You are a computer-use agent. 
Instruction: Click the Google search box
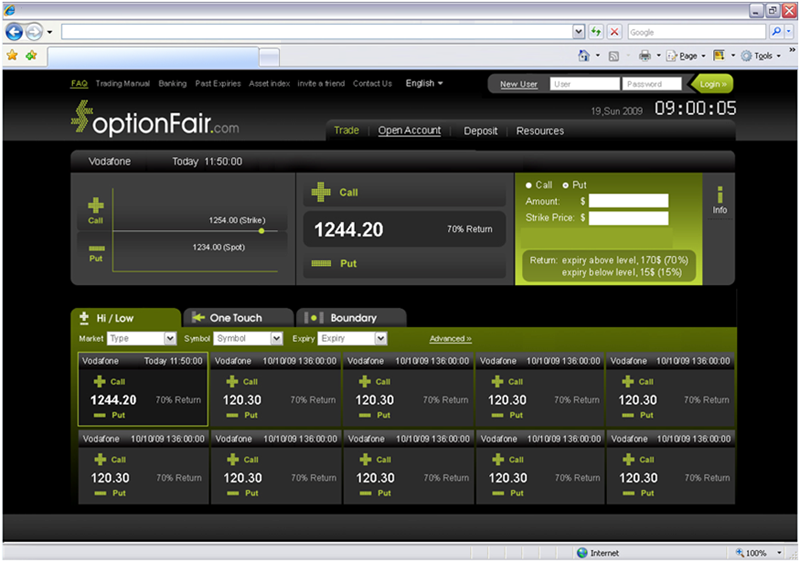697,32
